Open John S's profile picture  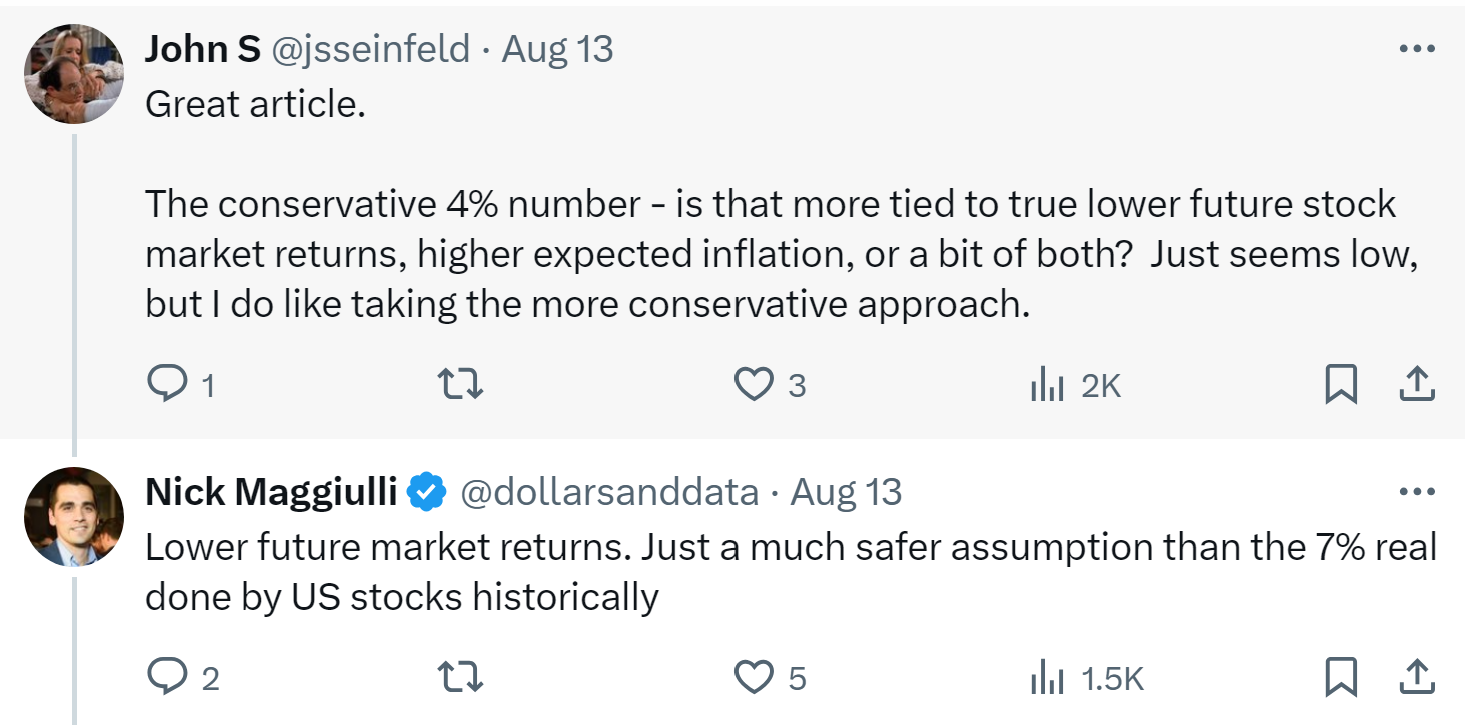coord(73,73)
